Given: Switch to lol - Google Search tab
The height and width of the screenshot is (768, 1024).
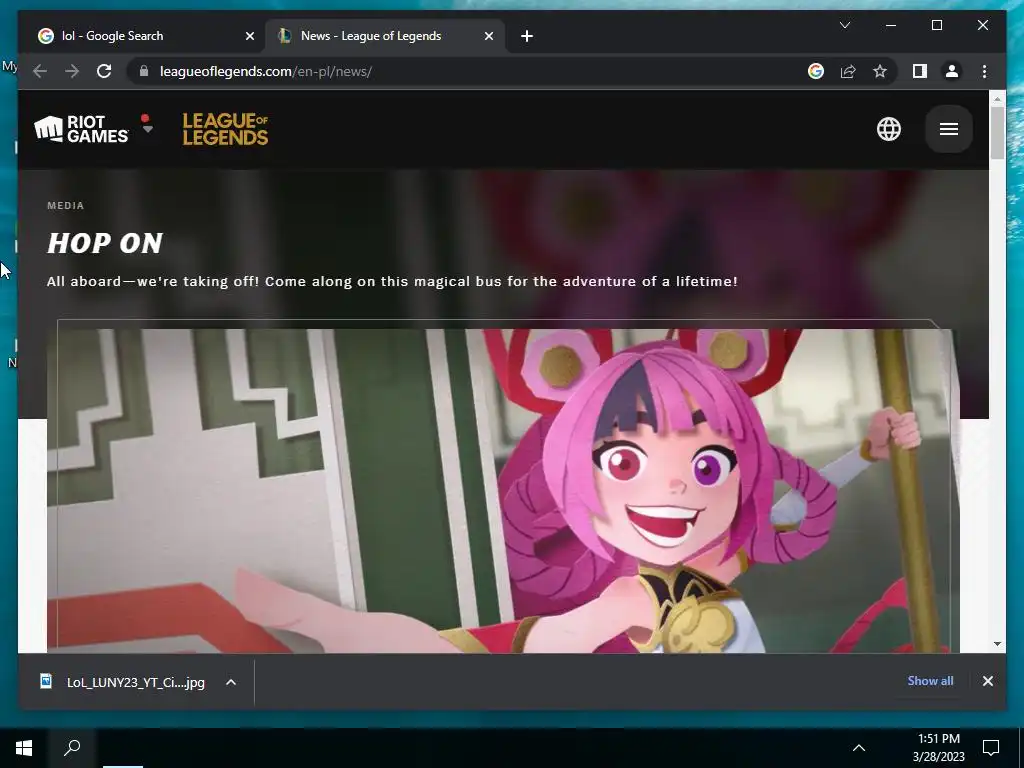Looking at the screenshot, I should pos(145,36).
